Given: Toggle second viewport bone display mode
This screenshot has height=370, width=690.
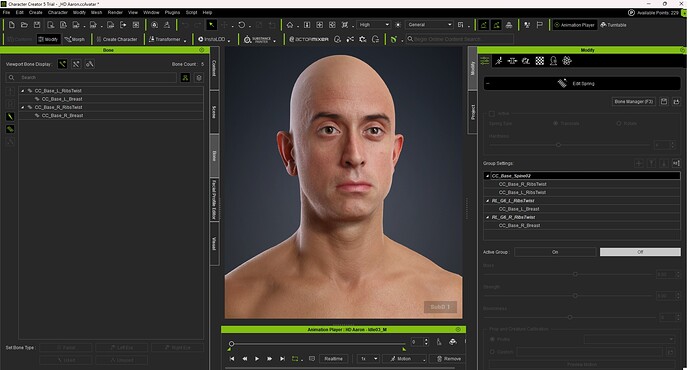Looking at the screenshot, I should 76,64.
